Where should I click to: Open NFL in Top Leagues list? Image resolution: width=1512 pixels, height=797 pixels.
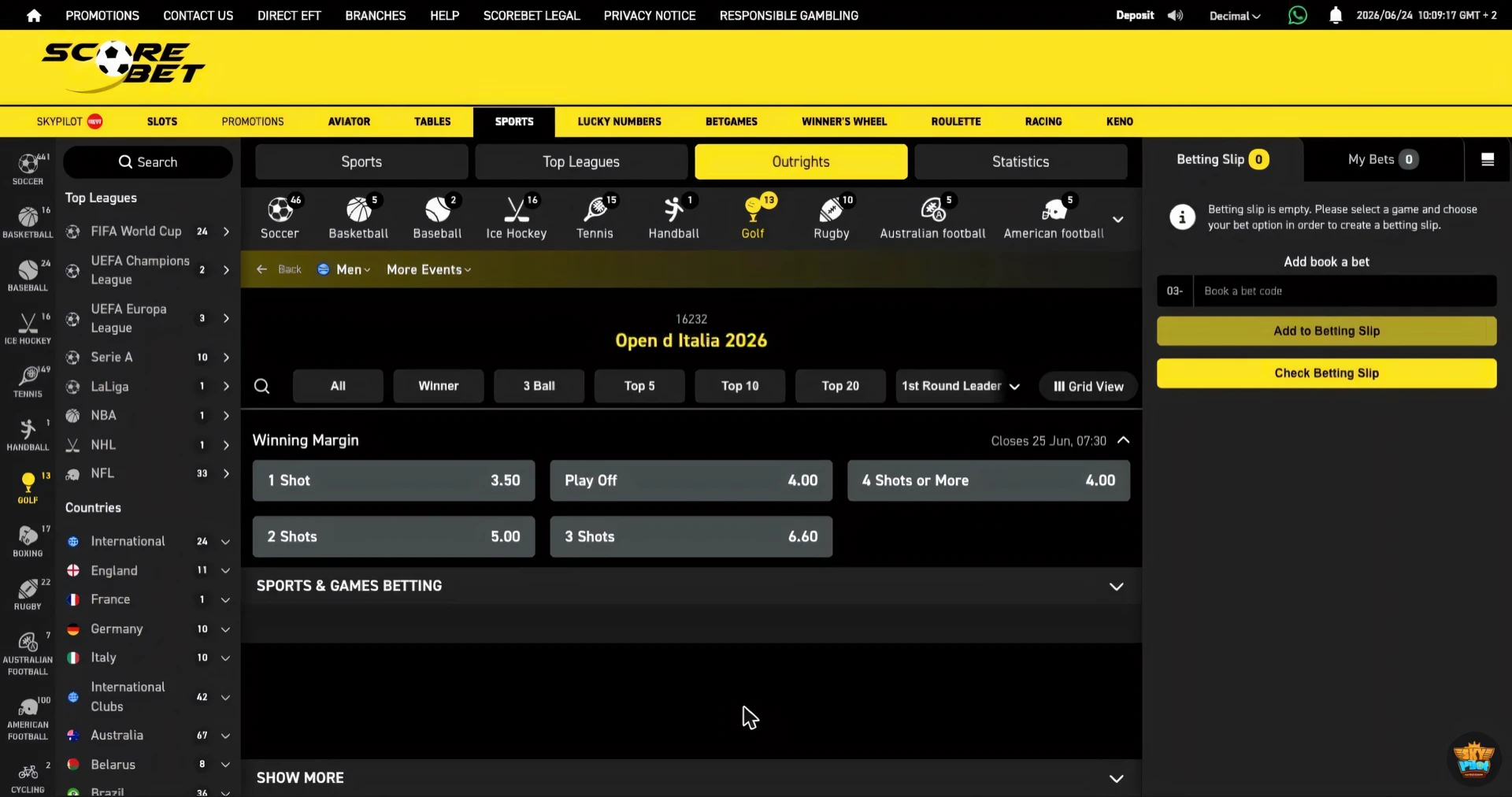click(x=148, y=473)
